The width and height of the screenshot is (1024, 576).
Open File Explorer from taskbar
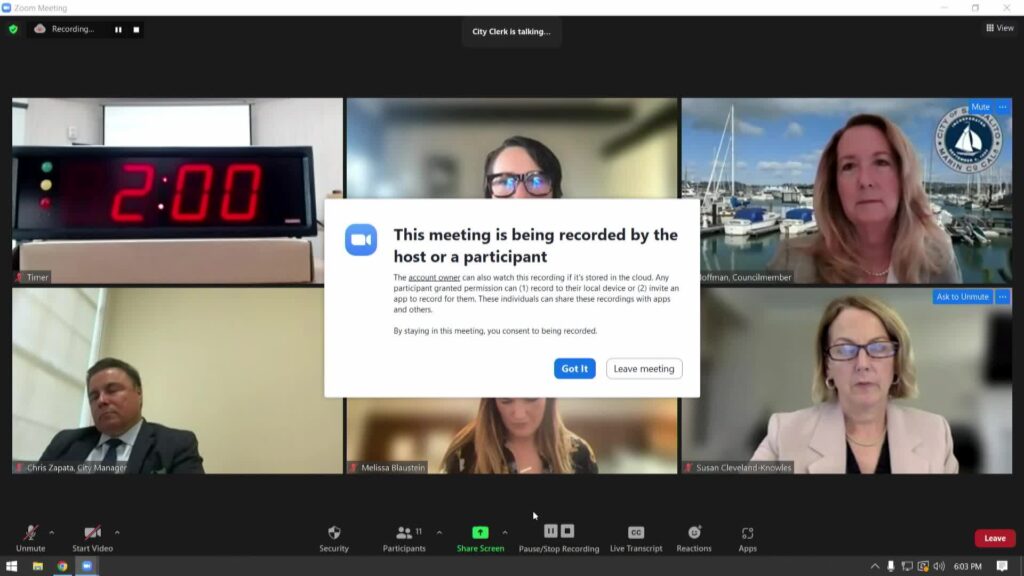(x=37, y=566)
